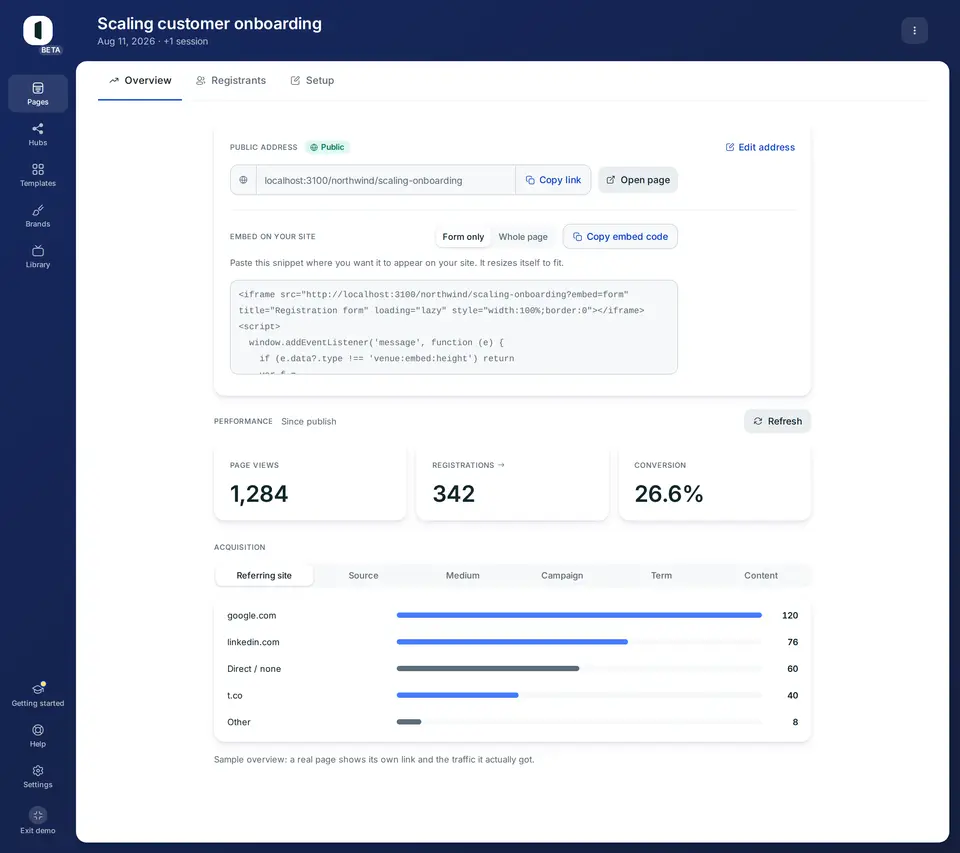
Task: Click the globe icon beside the address
Action: pyautogui.click(x=243, y=180)
